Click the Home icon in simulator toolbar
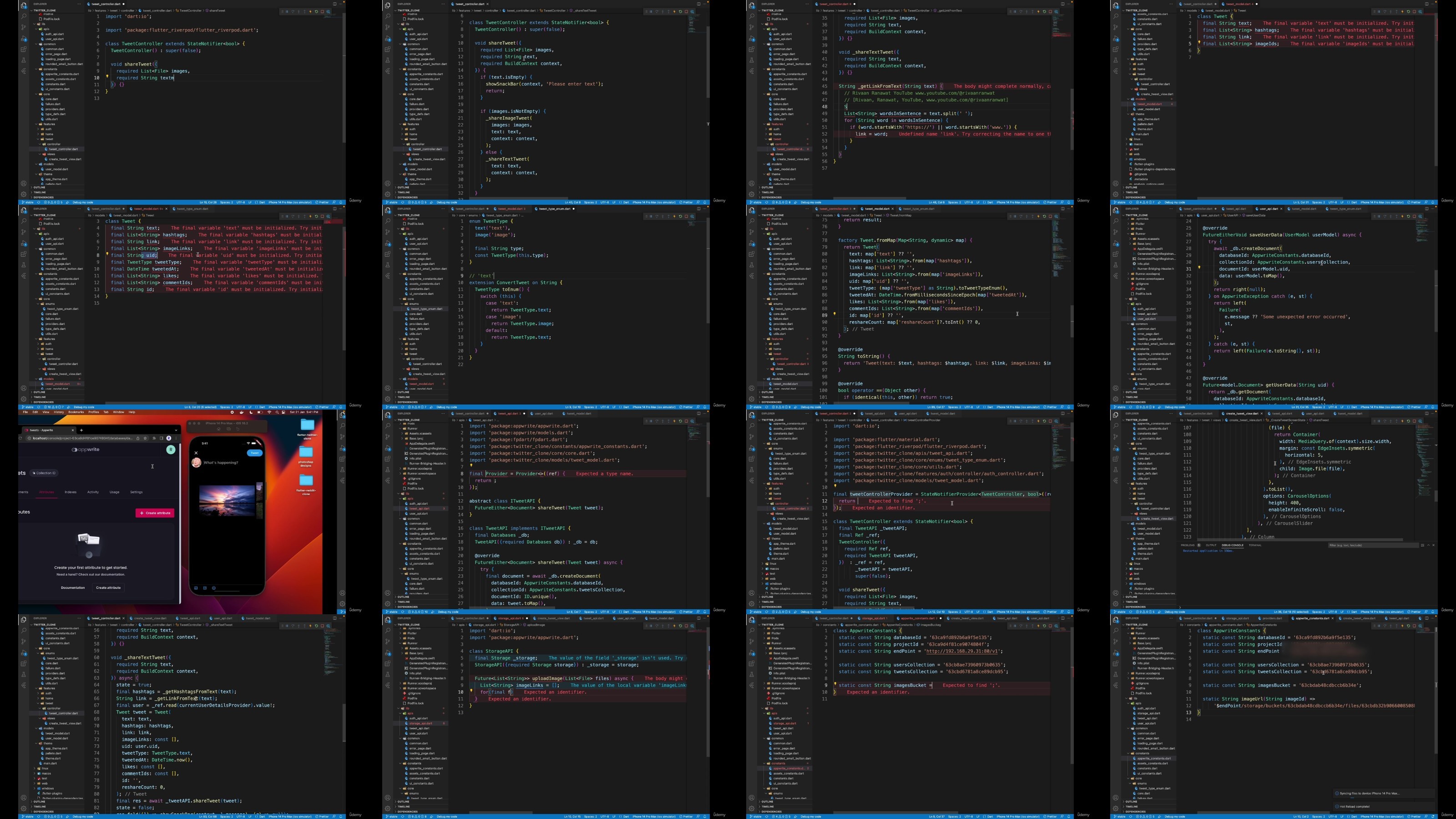This screenshot has width=1456, height=819. pyautogui.click(x=219, y=429)
